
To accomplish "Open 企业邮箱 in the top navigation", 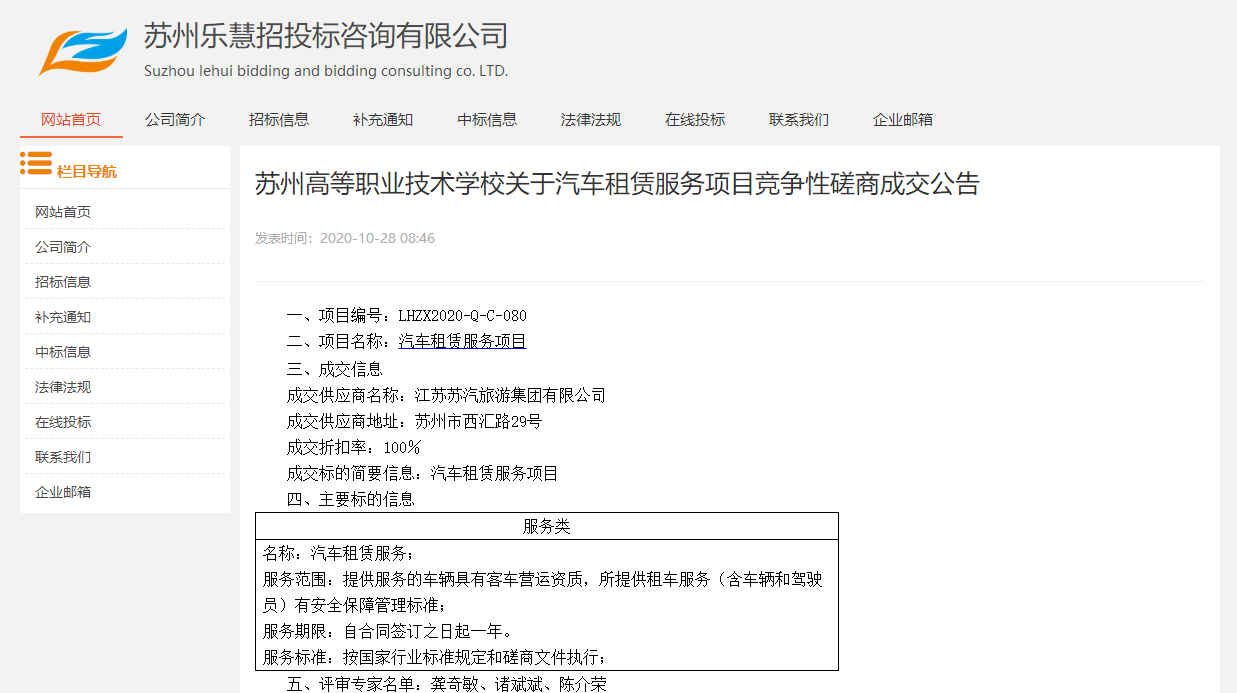I will tap(903, 119).
